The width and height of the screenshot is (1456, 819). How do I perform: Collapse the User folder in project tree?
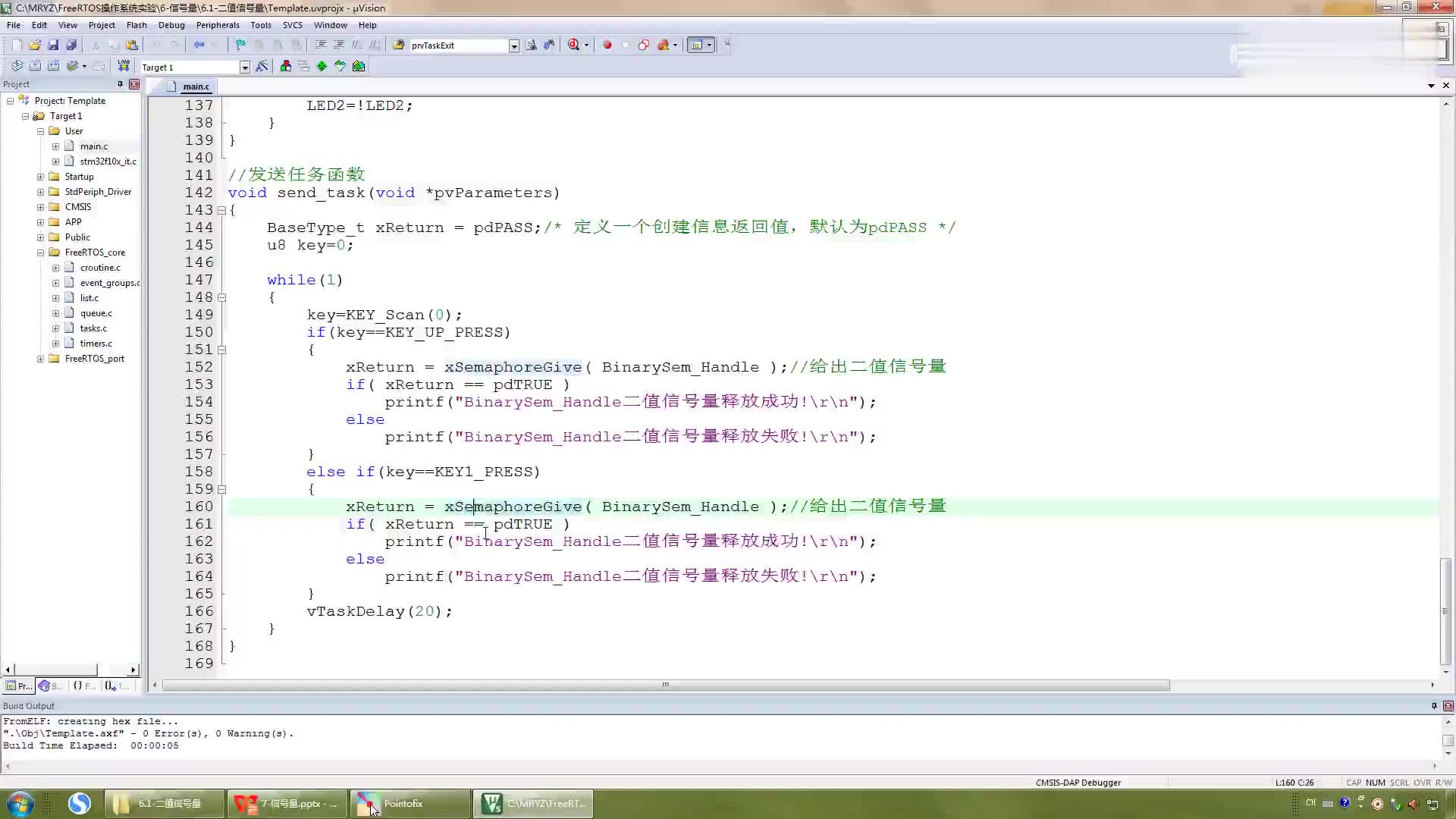click(x=40, y=131)
